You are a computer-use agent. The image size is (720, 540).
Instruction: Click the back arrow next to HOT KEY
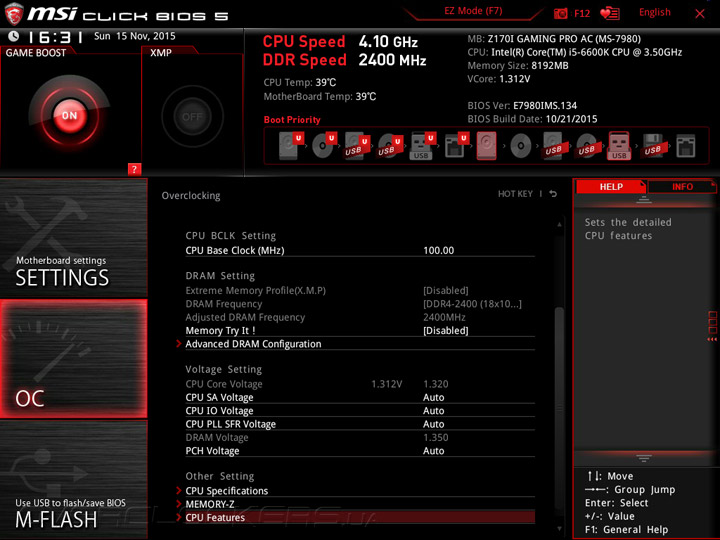(553, 194)
